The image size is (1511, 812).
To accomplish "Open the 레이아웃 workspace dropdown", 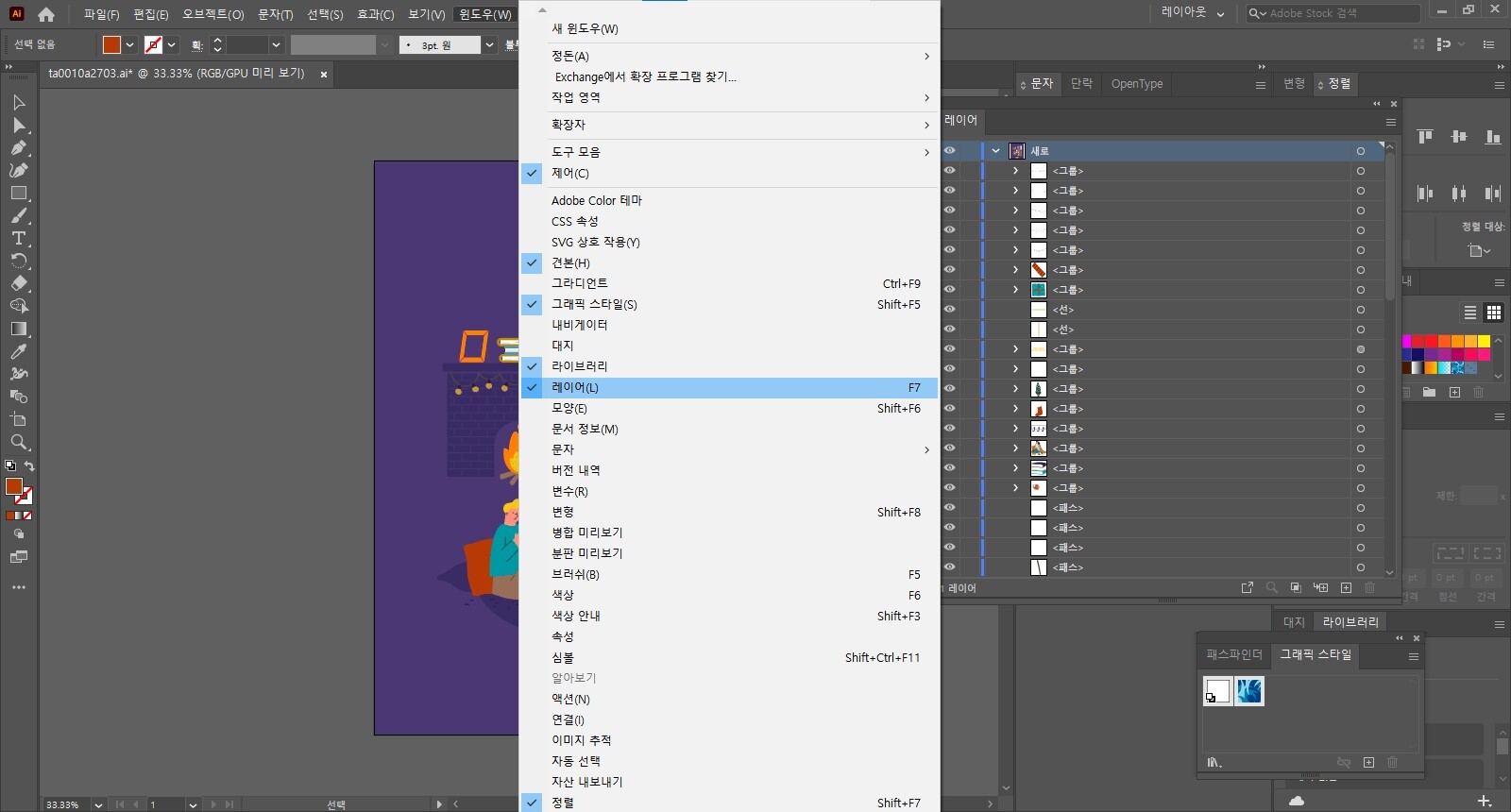I will pyautogui.click(x=1193, y=13).
